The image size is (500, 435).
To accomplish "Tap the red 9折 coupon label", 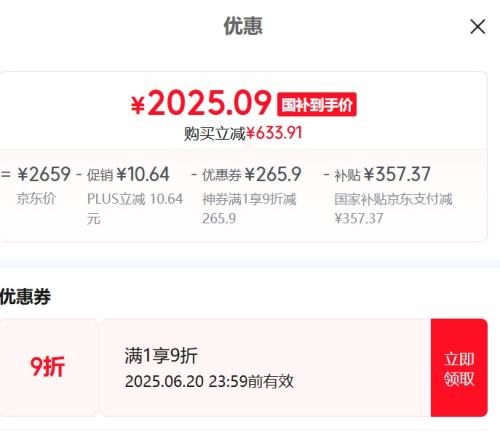I will point(47,366).
